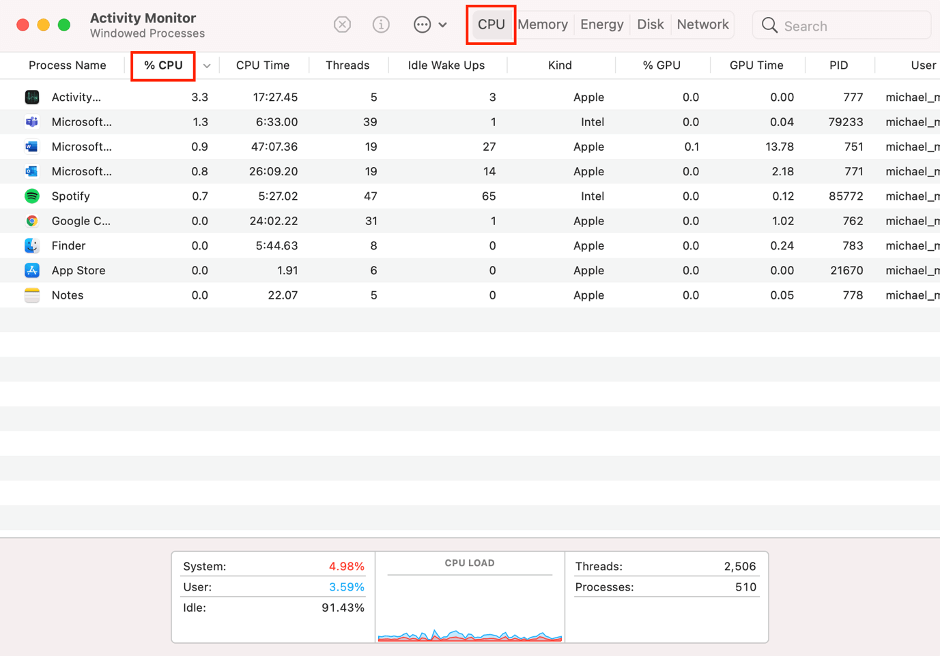Select the Microsoft Teams process icon
This screenshot has height=656, width=941.
click(x=32, y=122)
